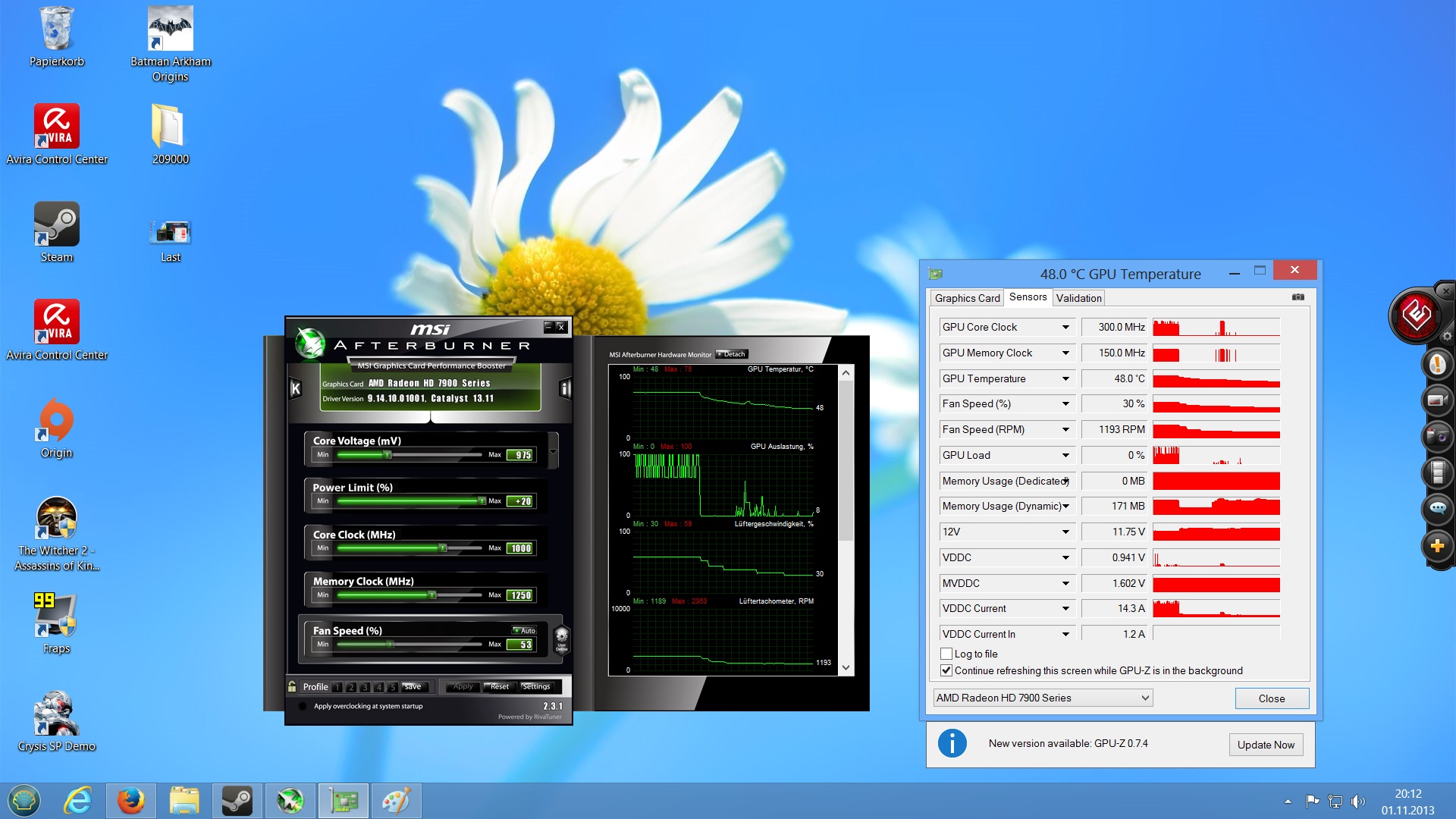
Task: Open Afterburner info i button
Action: (x=564, y=388)
